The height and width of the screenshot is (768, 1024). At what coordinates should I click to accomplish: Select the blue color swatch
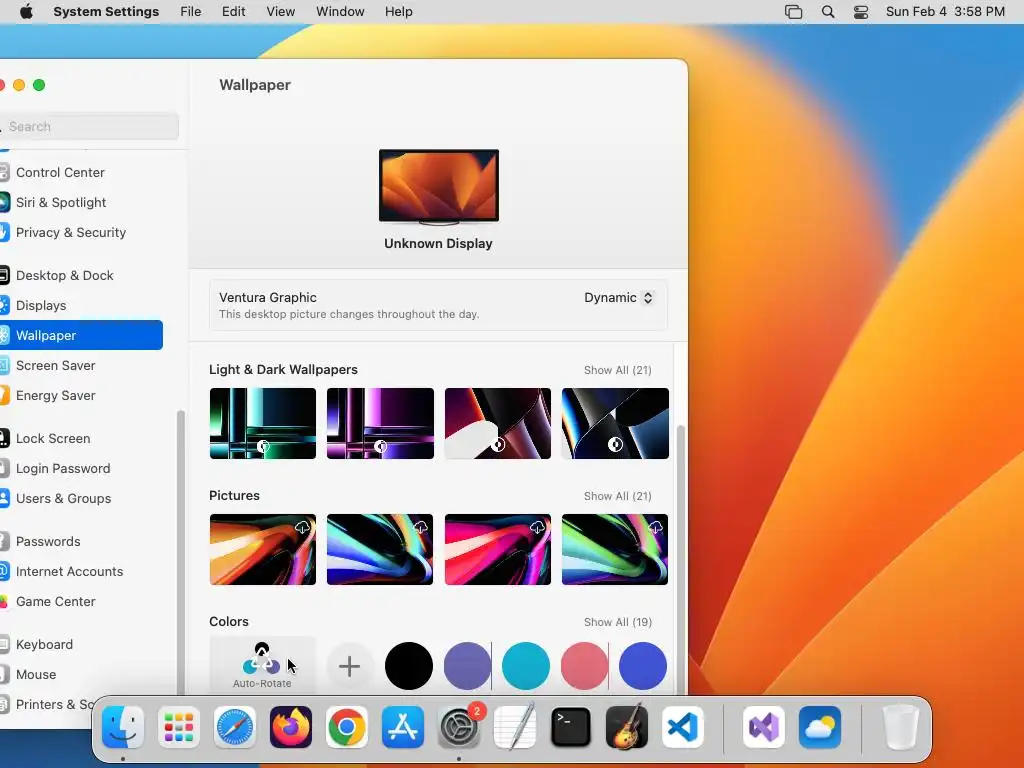click(643, 666)
